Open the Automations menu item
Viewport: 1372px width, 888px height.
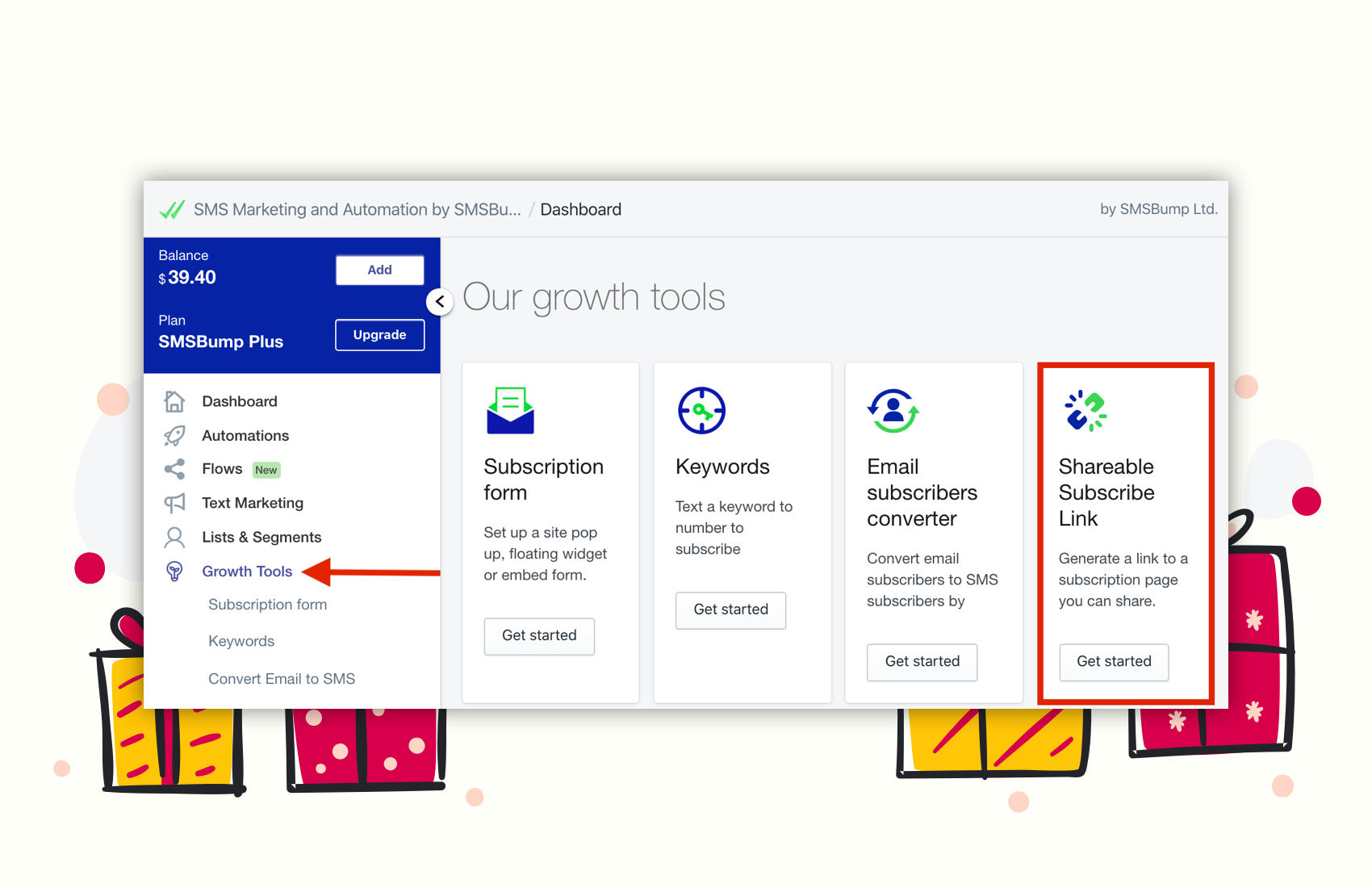coord(245,436)
